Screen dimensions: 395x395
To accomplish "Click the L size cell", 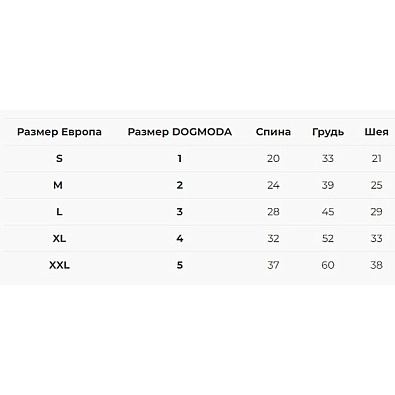I will tap(59, 212).
